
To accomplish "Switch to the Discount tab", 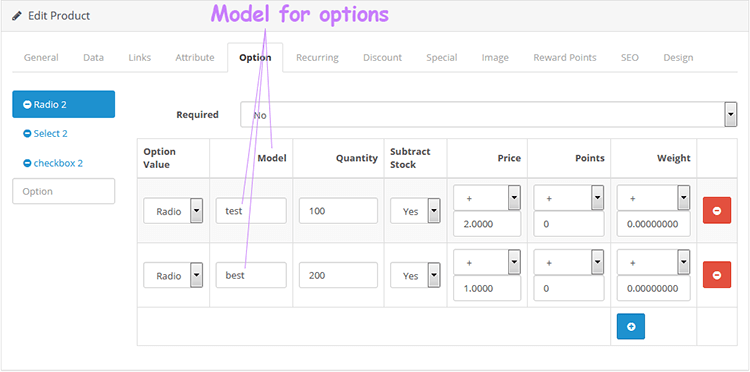I will click(x=382, y=58).
